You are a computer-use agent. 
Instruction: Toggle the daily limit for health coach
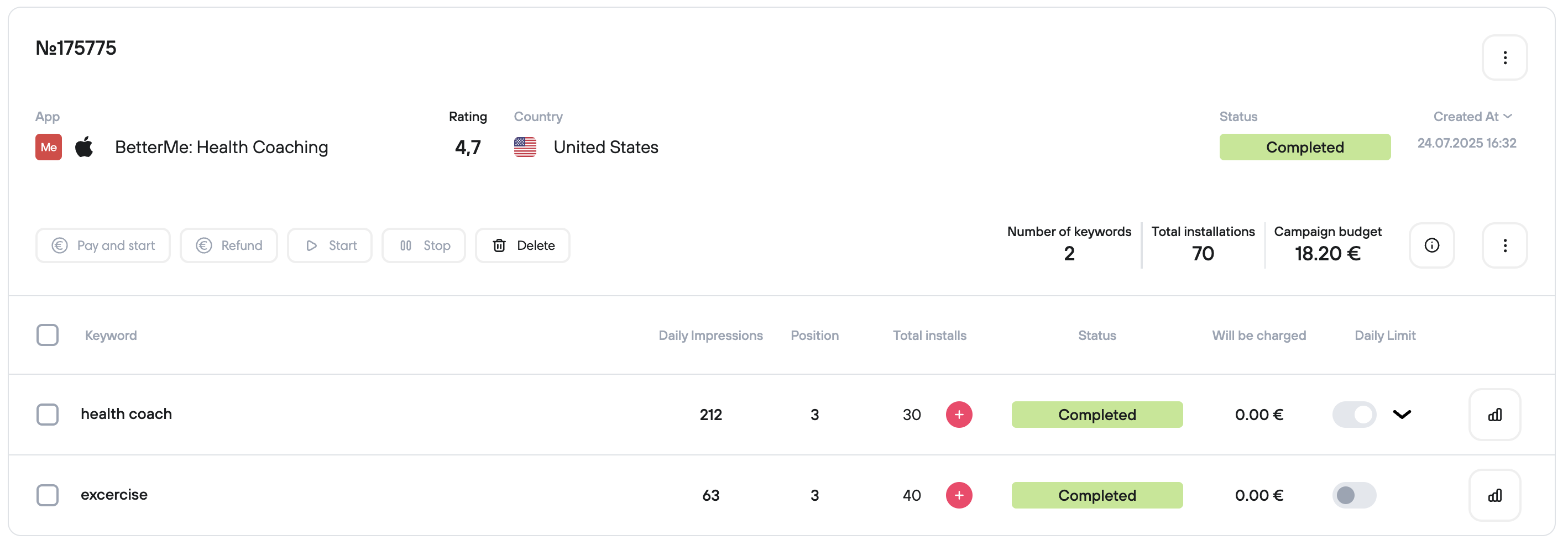[x=1353, y=415]
